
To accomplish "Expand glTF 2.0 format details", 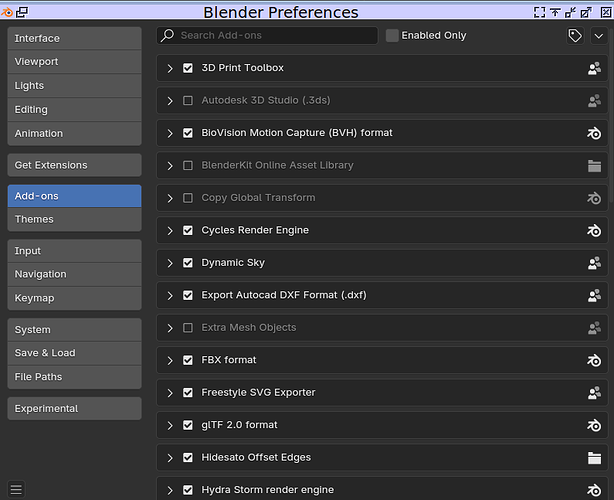I will coord(170,426).
